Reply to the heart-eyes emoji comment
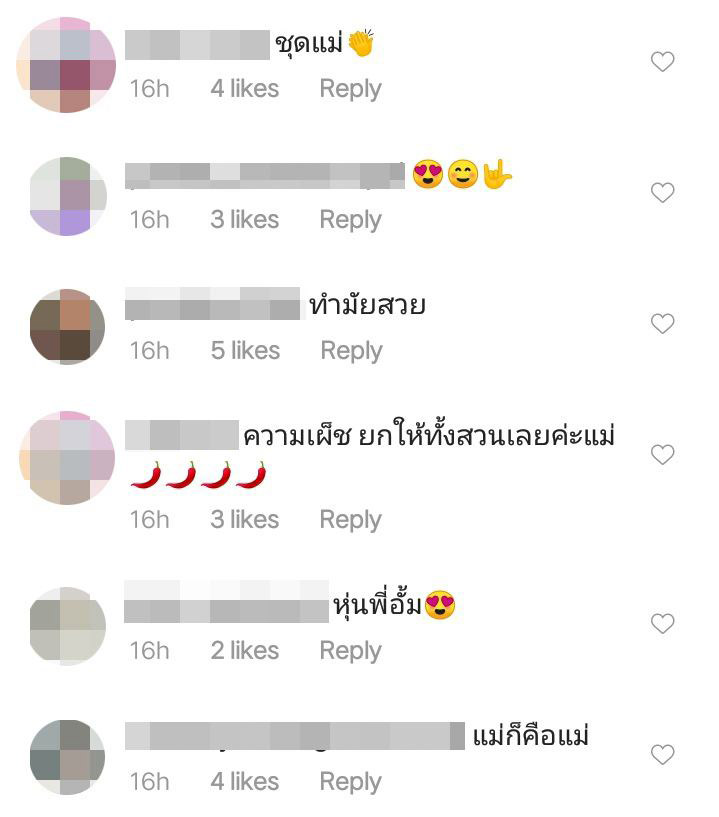Image resolution: width=719 pixels, height=817 pixels. click(350, 220)
